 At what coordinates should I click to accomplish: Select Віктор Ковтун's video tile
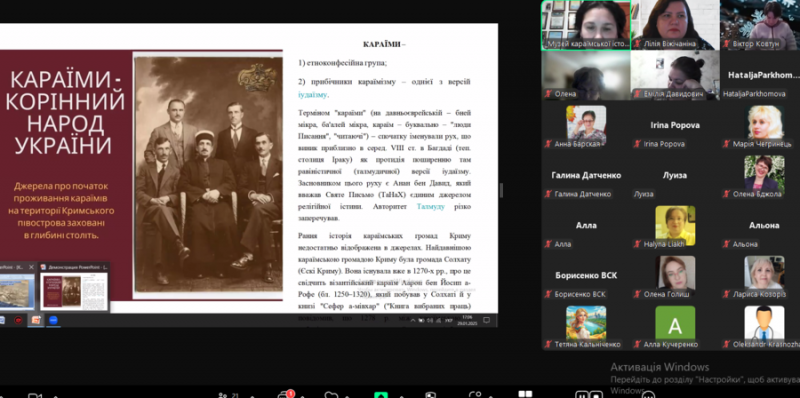pyautogui.click(x=760, y=25)
